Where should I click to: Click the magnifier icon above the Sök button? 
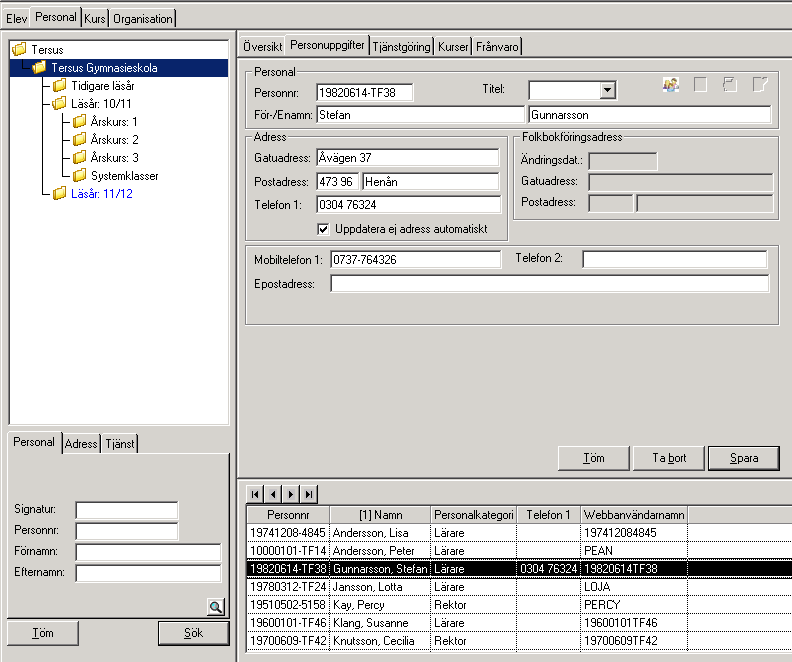[216, 606]
